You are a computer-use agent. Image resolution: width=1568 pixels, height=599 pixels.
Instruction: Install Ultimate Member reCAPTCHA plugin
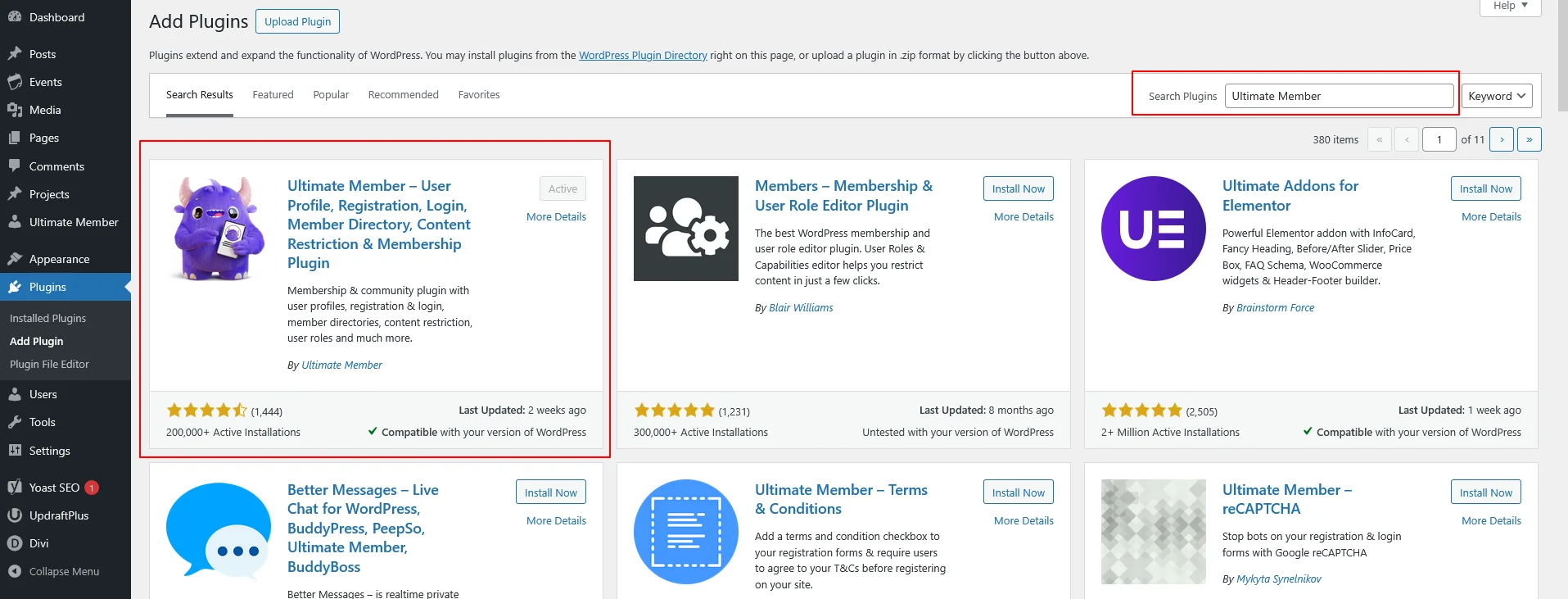[x=1486, y=492]
